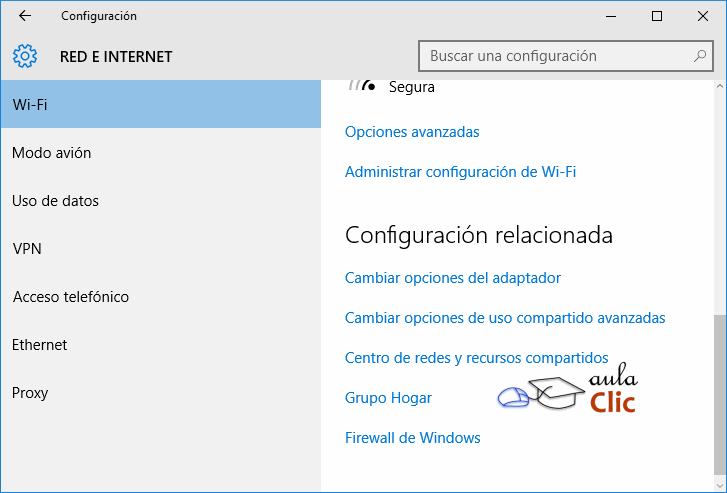
Task: Click Cambiar opciones de uso compartido avanzadas
Action: 505,318
